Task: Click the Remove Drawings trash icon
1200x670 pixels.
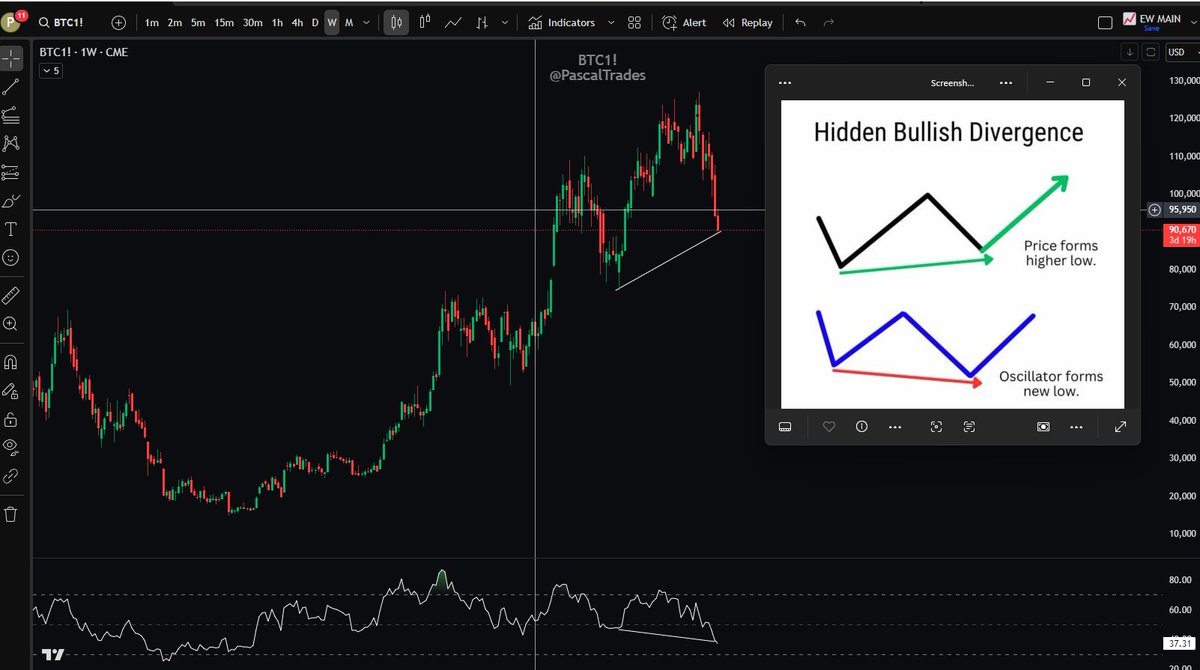Action: coord(12,512)
